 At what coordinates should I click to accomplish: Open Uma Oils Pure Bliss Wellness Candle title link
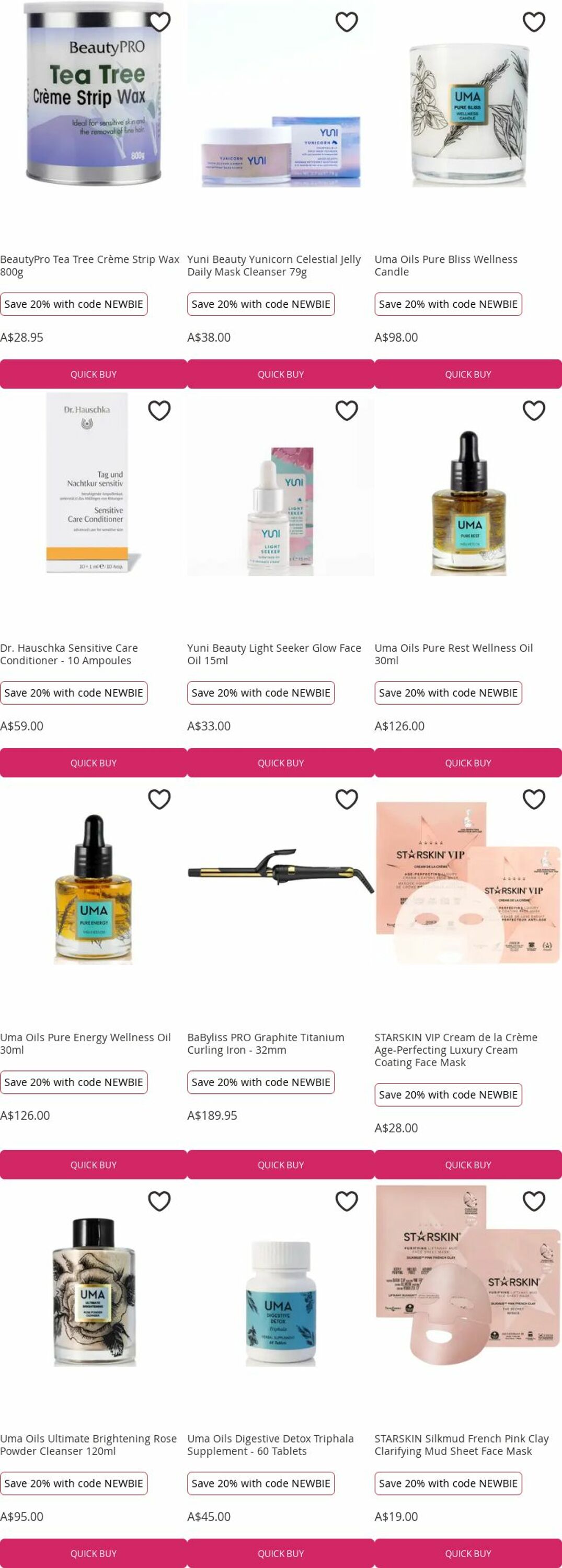[446, 266]
